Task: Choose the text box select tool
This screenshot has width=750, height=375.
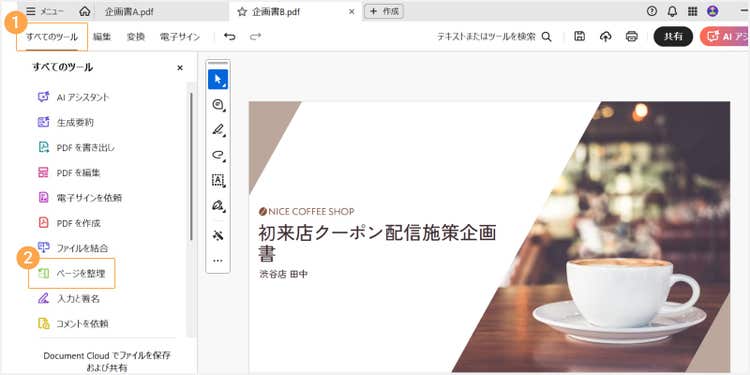Action: pos(218,180)
